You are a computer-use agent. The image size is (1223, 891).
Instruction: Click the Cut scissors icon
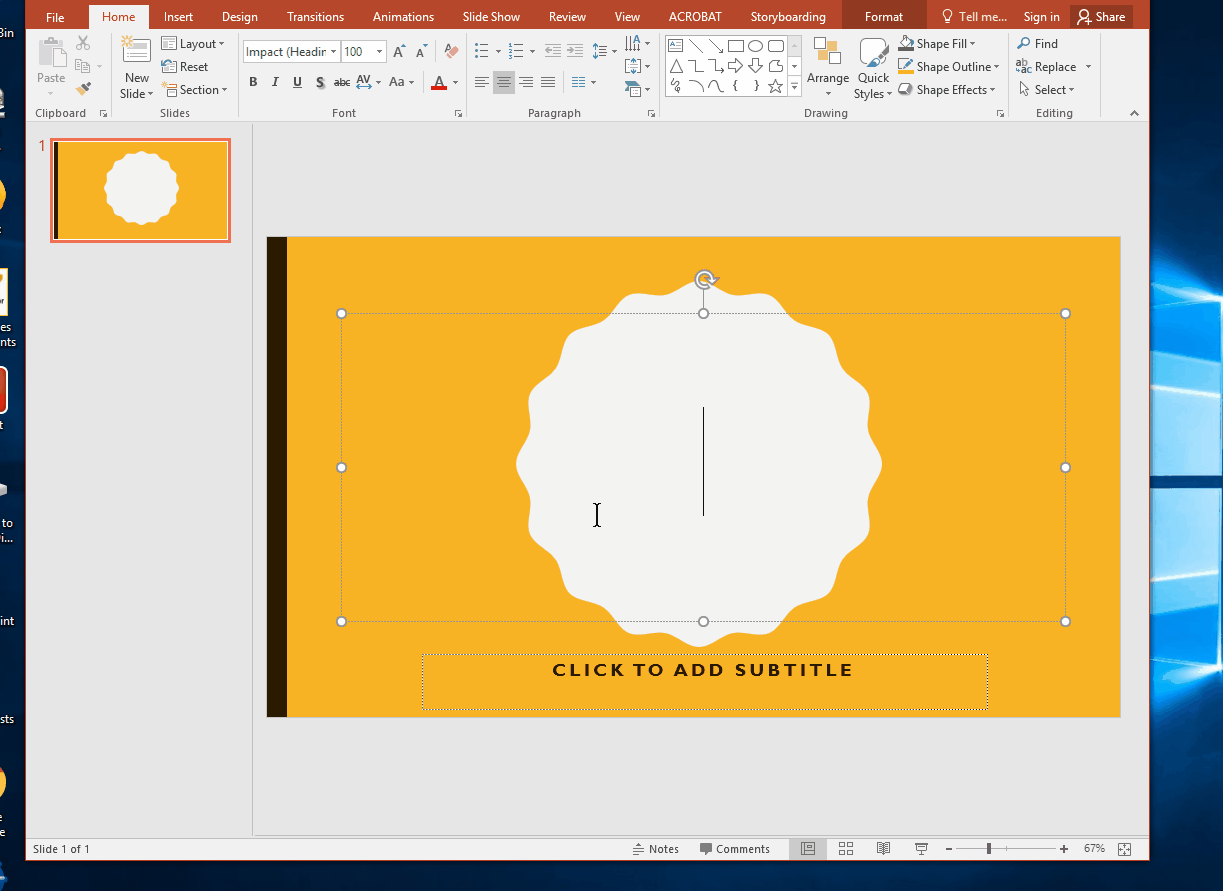point(83,43)
